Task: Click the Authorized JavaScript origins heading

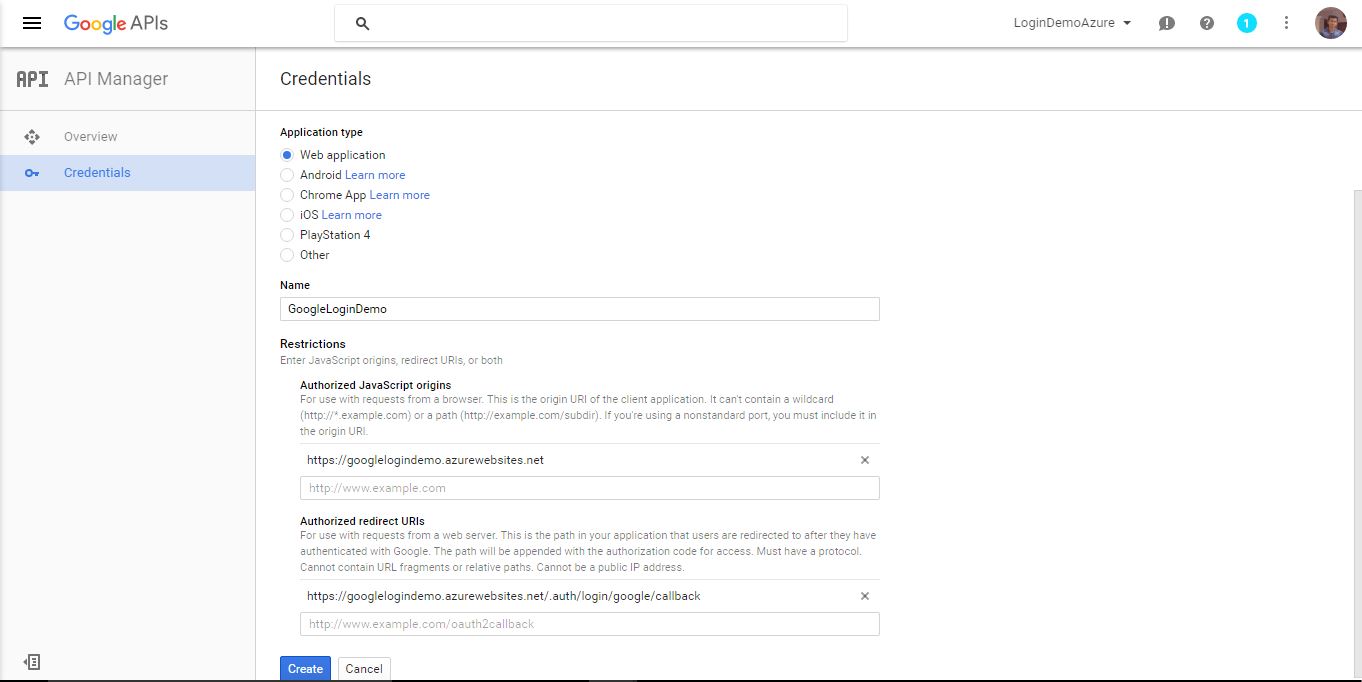Action: [375, 385]
